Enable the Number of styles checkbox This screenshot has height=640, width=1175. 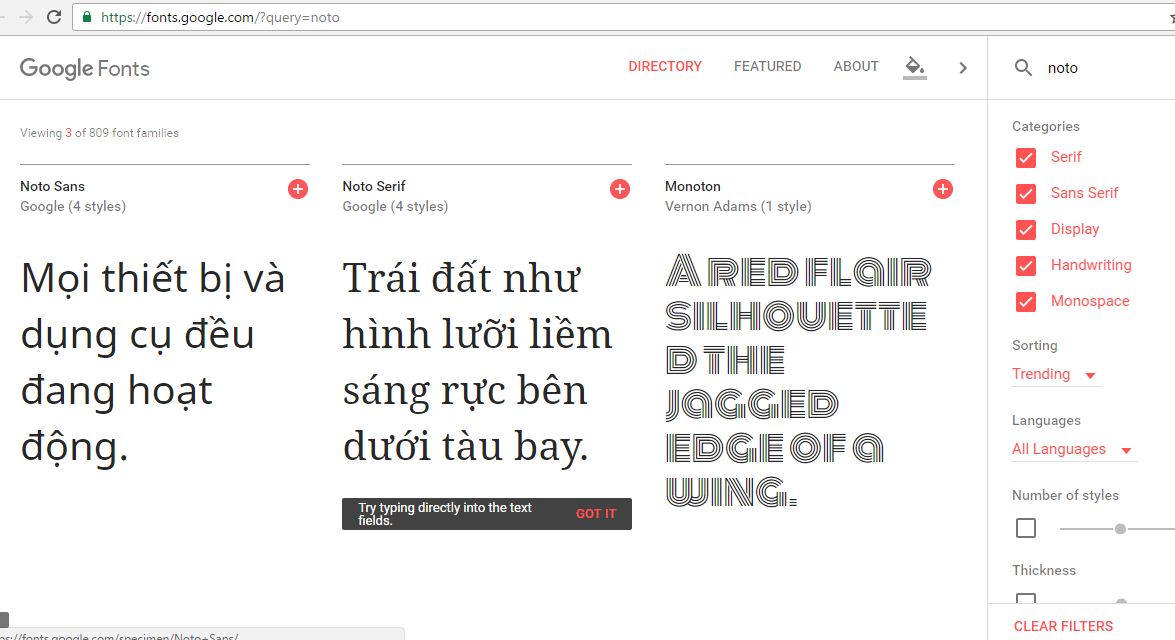(1026, 528)
